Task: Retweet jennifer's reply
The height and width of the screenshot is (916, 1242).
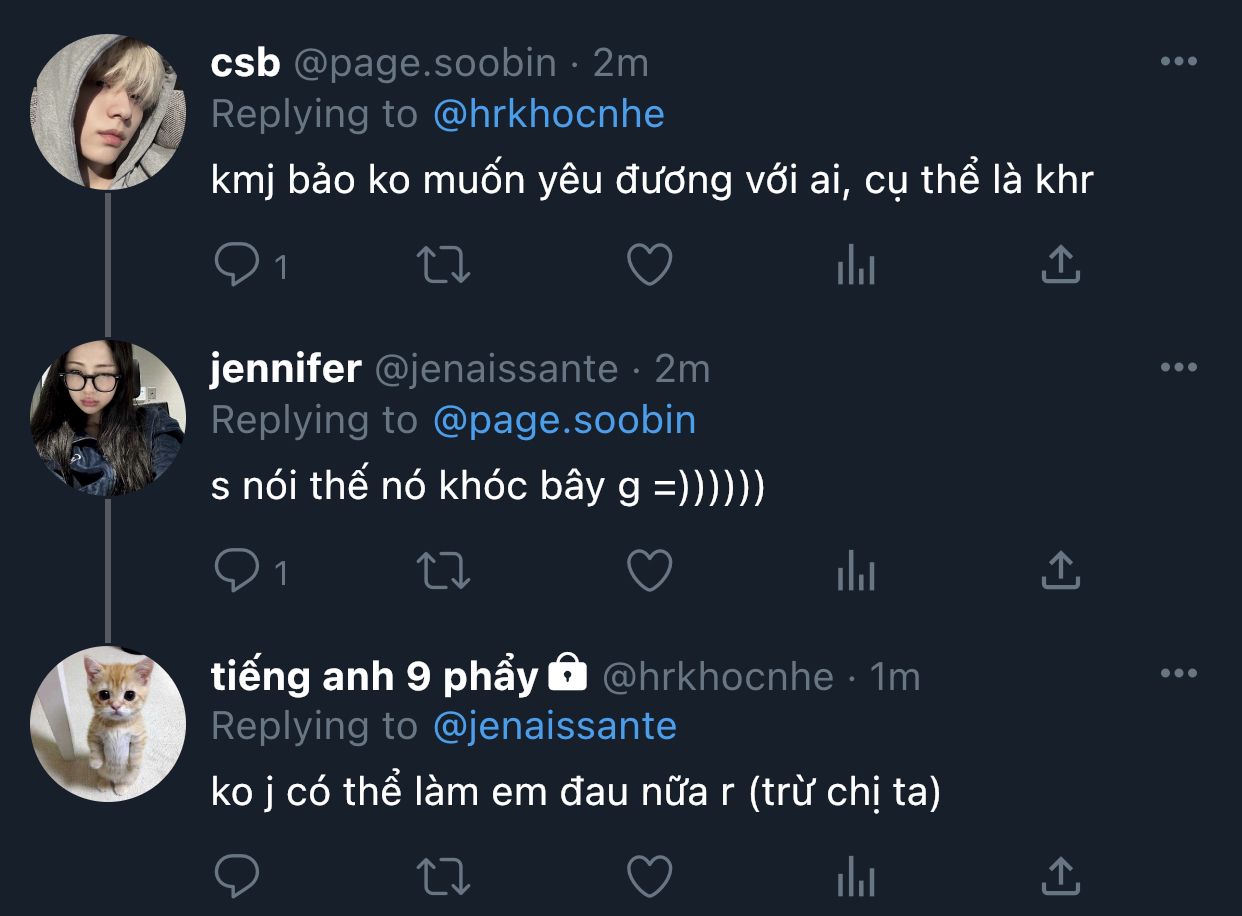Action: click(x=443, y=572)
